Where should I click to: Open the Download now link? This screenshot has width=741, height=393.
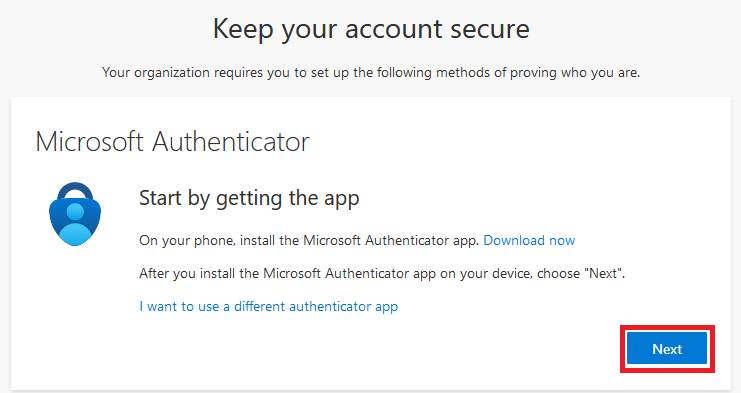[529, 240]
